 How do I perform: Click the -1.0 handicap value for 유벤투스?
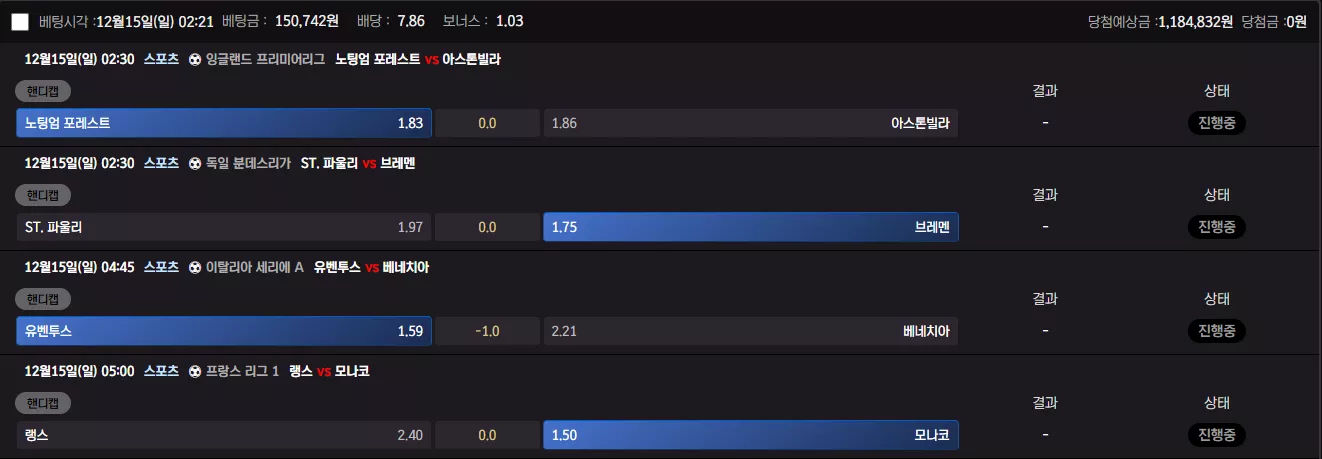(487, 331)
